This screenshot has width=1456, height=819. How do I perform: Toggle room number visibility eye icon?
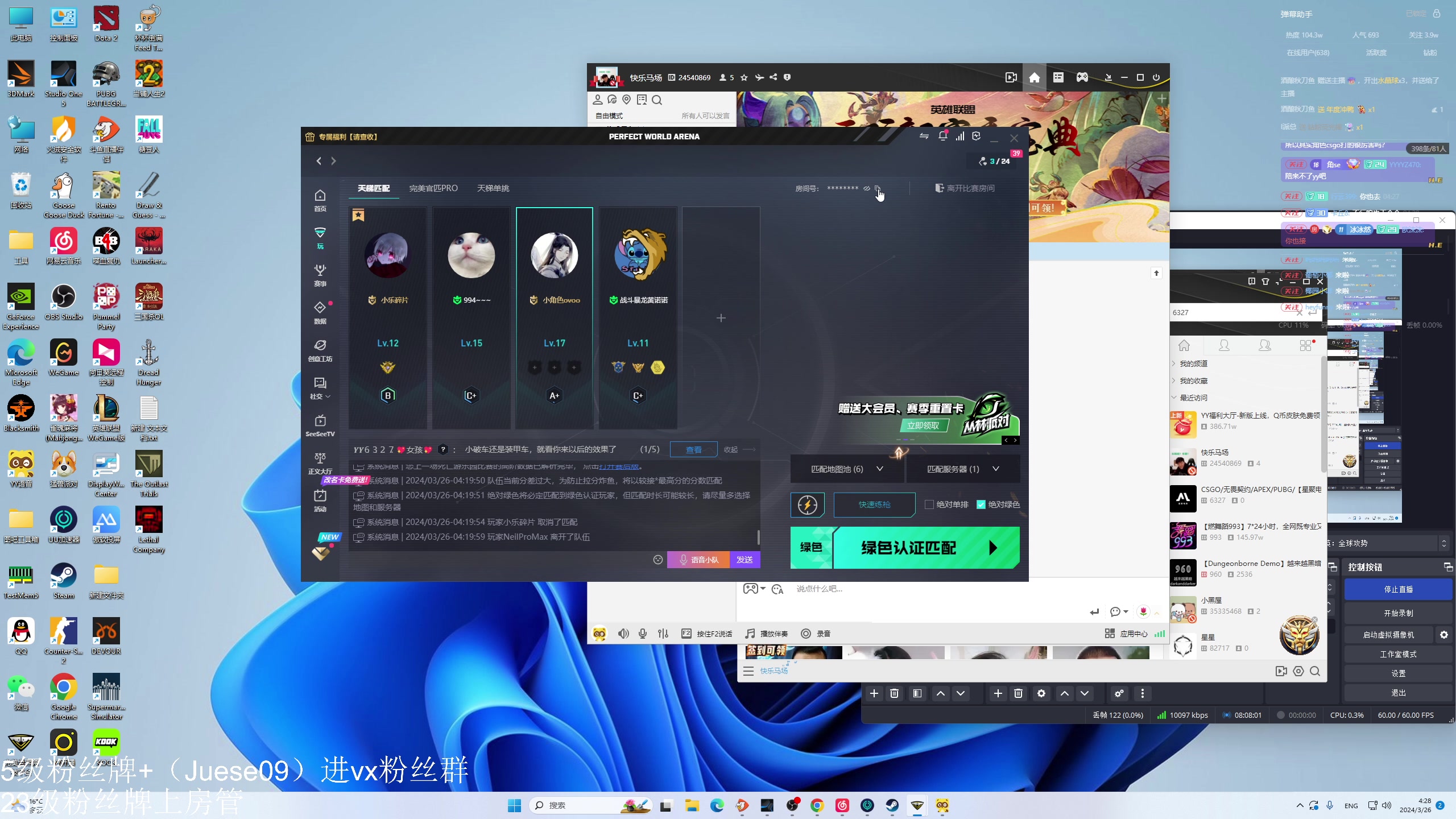point(867,188)
